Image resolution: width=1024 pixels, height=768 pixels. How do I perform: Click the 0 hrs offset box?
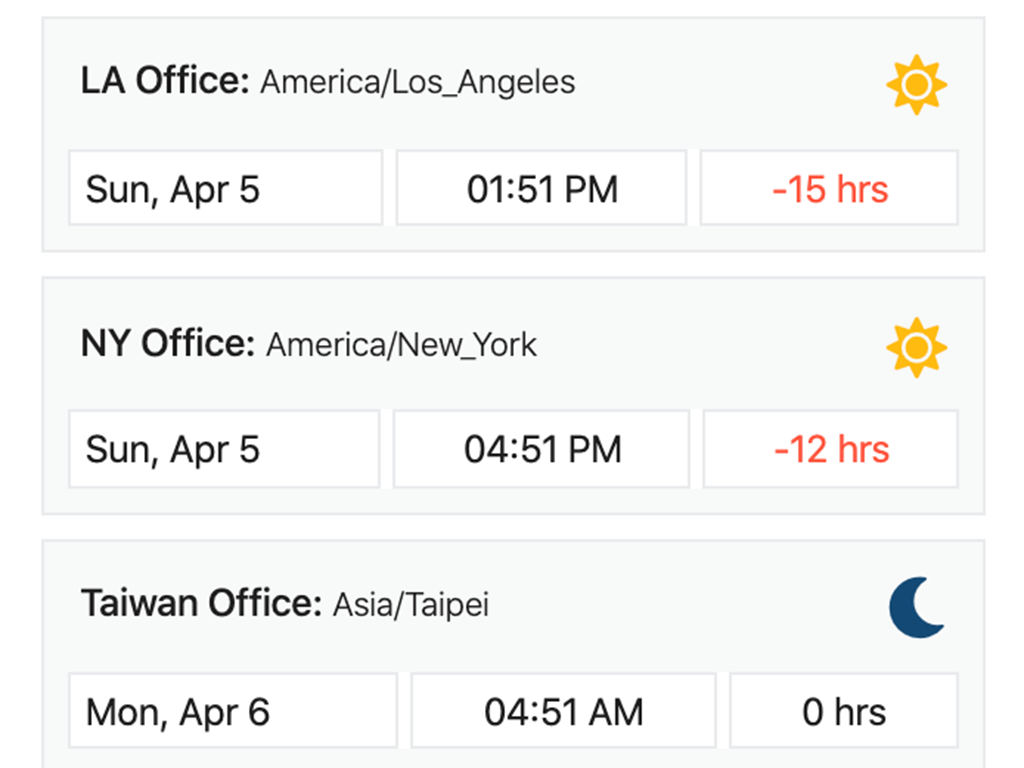(843, 711)
